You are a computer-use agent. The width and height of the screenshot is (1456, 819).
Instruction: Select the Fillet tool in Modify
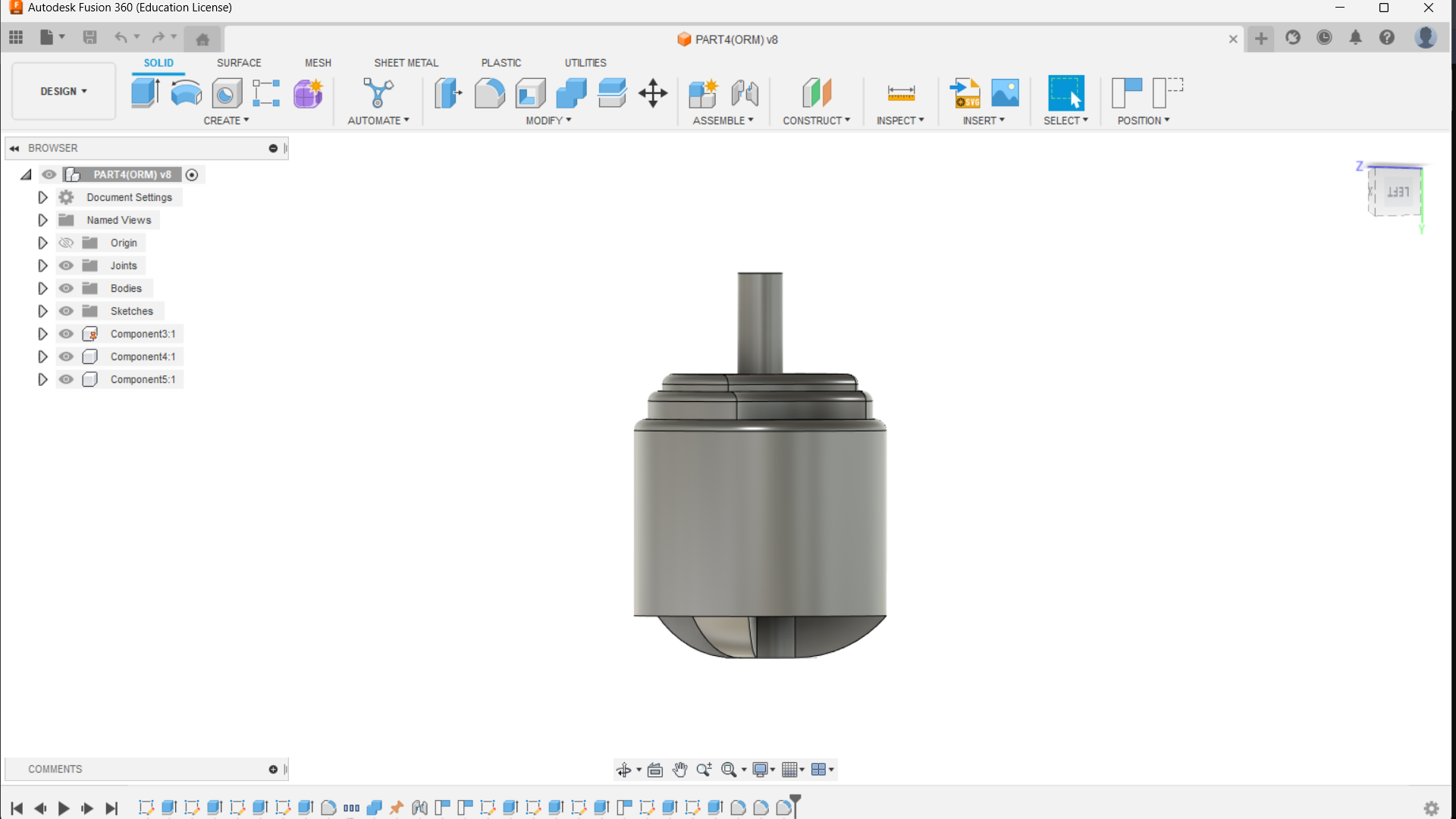[489, 93]
